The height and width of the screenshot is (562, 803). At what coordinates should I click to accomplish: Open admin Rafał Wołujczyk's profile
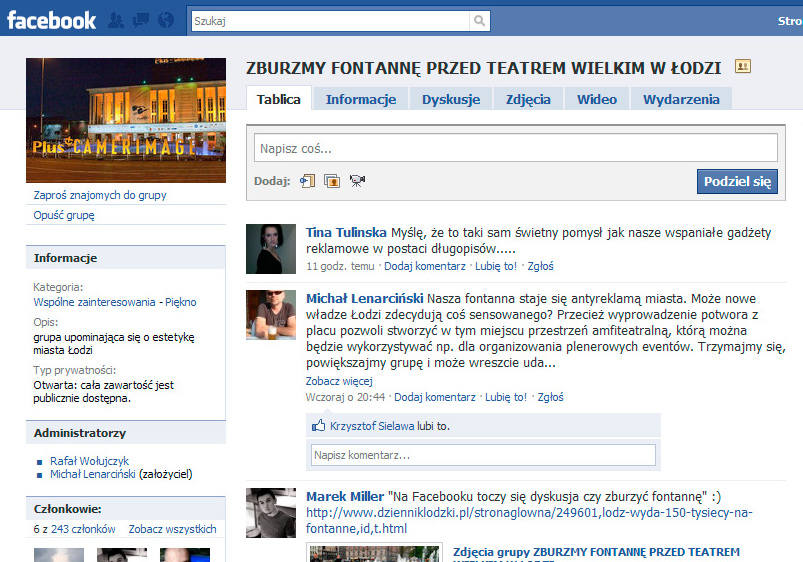[89, 461]
